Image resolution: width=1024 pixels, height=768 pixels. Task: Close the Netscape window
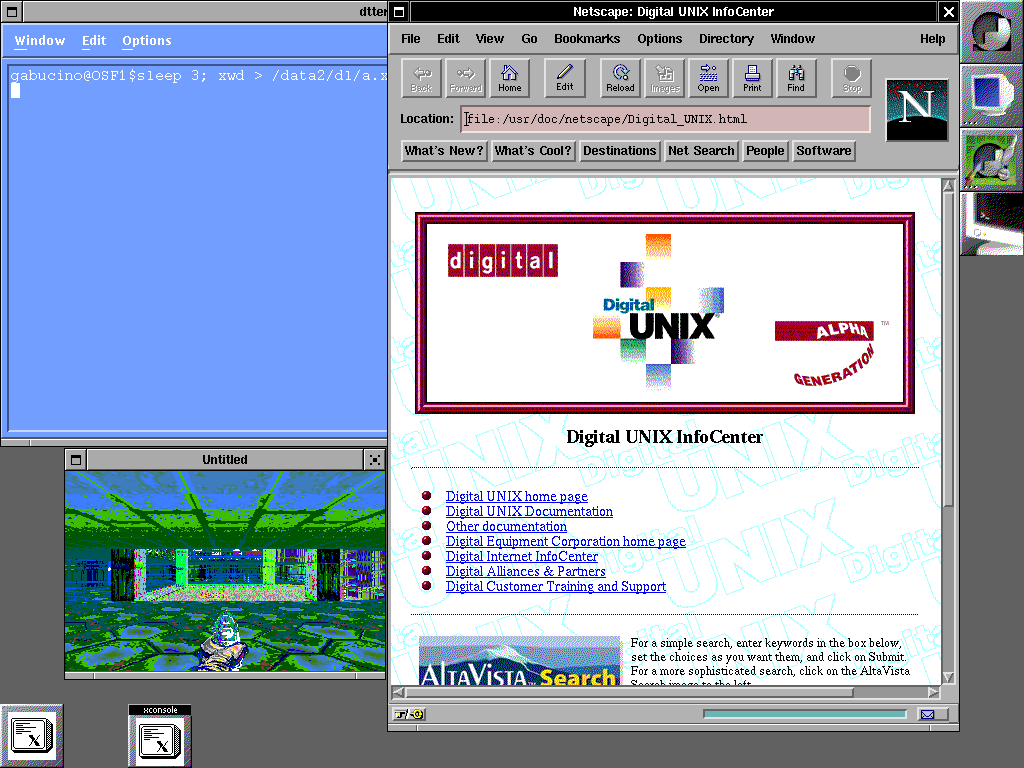click(948, 12)
